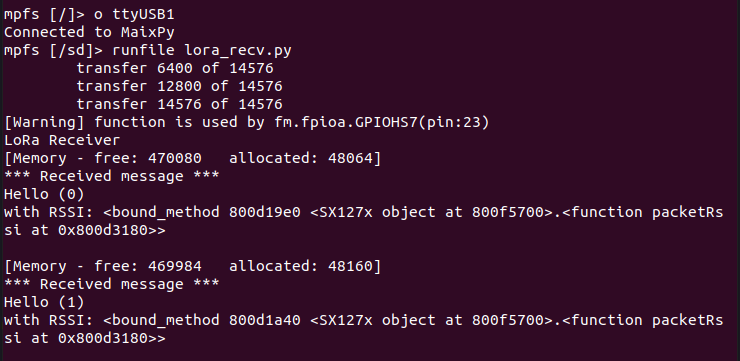Image resolution: width=740 pixels, height=361 pixels.
Task: Click the 'o ttyUSB1' command text
Action: (x=134, y=15)
